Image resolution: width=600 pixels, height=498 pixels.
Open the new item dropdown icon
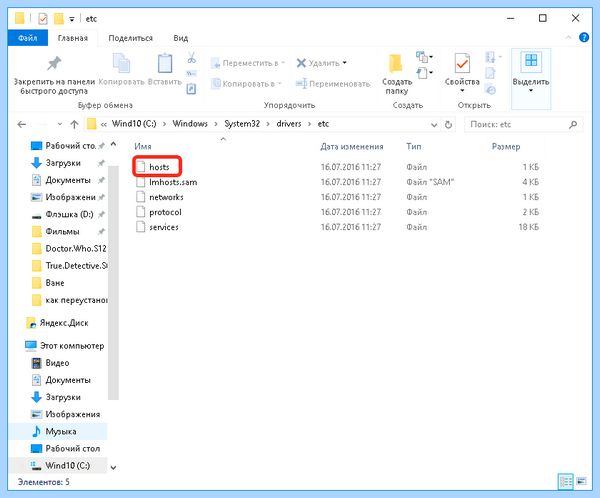coord(424,57)
